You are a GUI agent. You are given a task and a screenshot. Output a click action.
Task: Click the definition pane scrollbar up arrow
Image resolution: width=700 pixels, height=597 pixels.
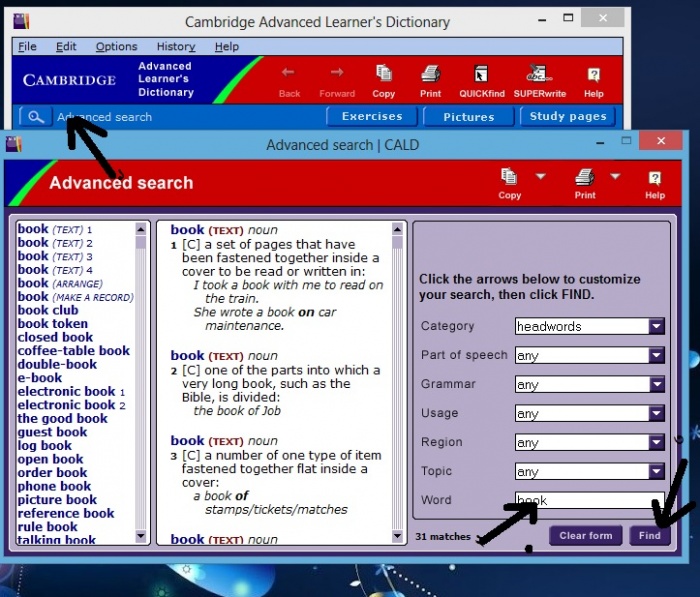pyautogui.click(x=397, y=230)
